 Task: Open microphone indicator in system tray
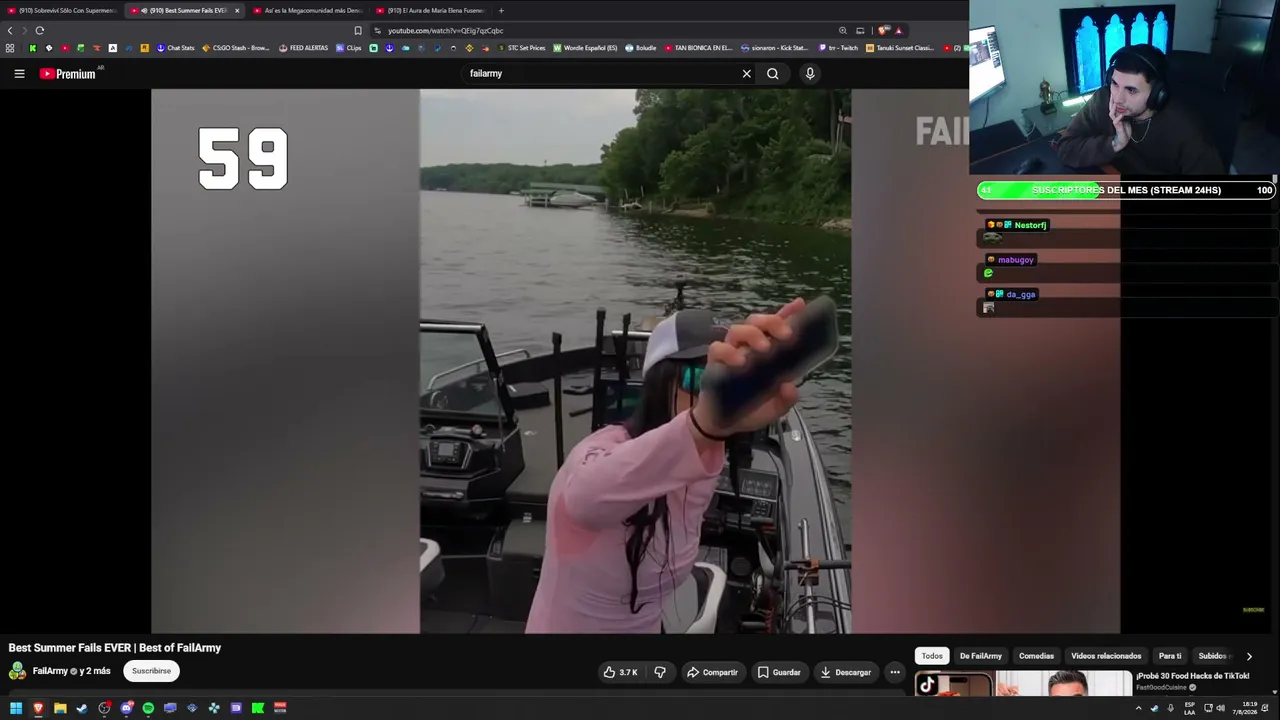[1171, 708]
